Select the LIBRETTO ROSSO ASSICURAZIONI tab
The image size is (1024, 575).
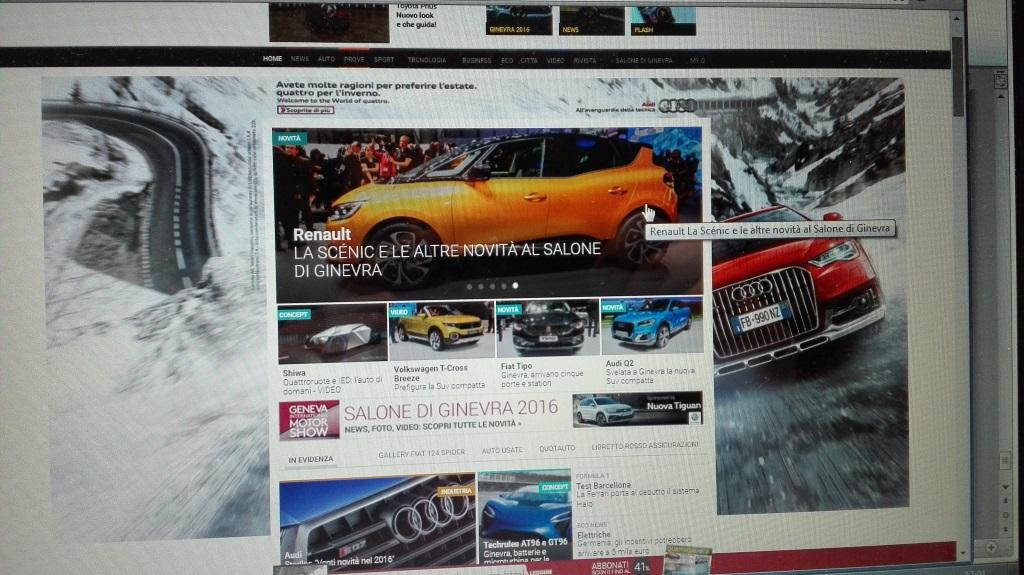[645, 446]
